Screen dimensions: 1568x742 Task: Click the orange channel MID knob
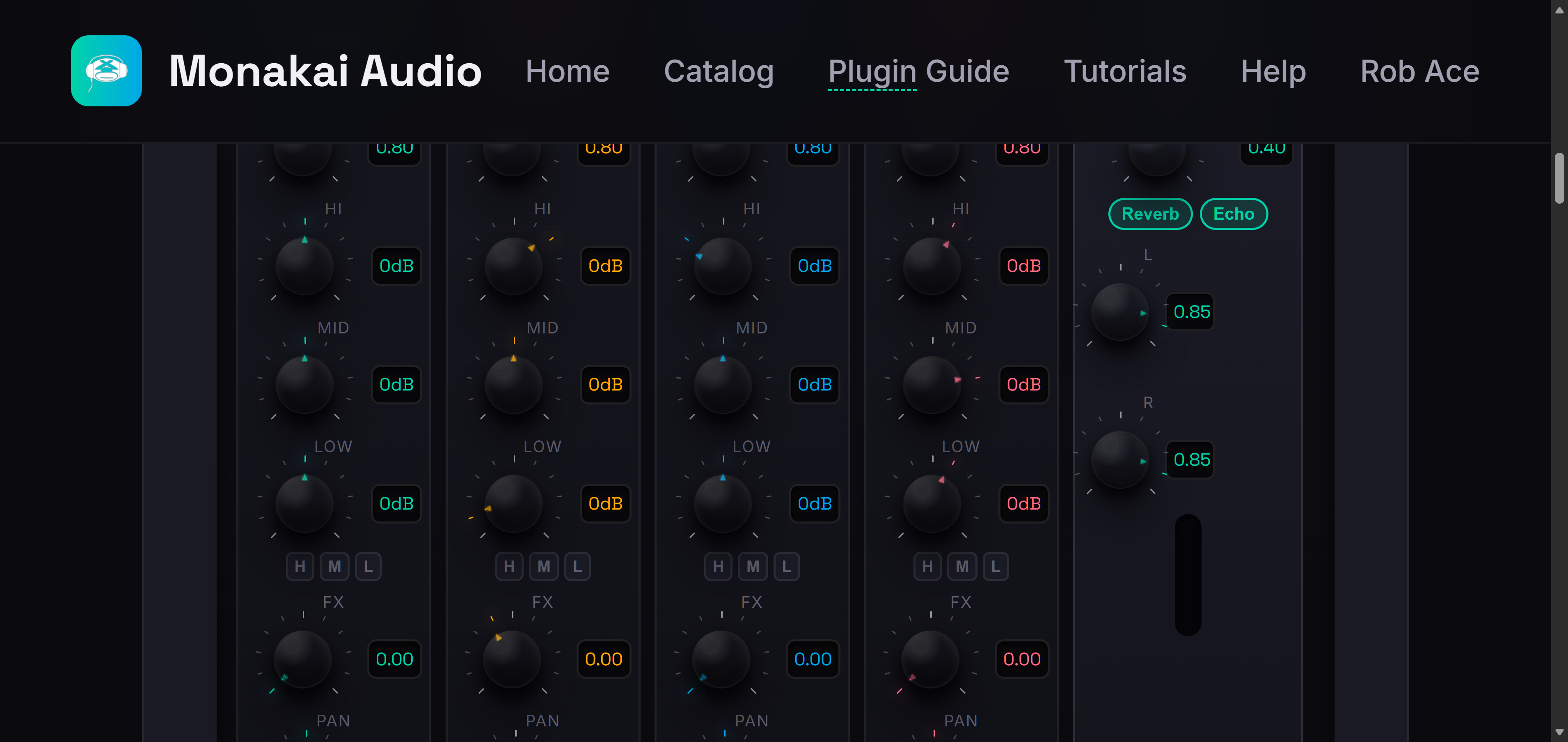[514, 385]
